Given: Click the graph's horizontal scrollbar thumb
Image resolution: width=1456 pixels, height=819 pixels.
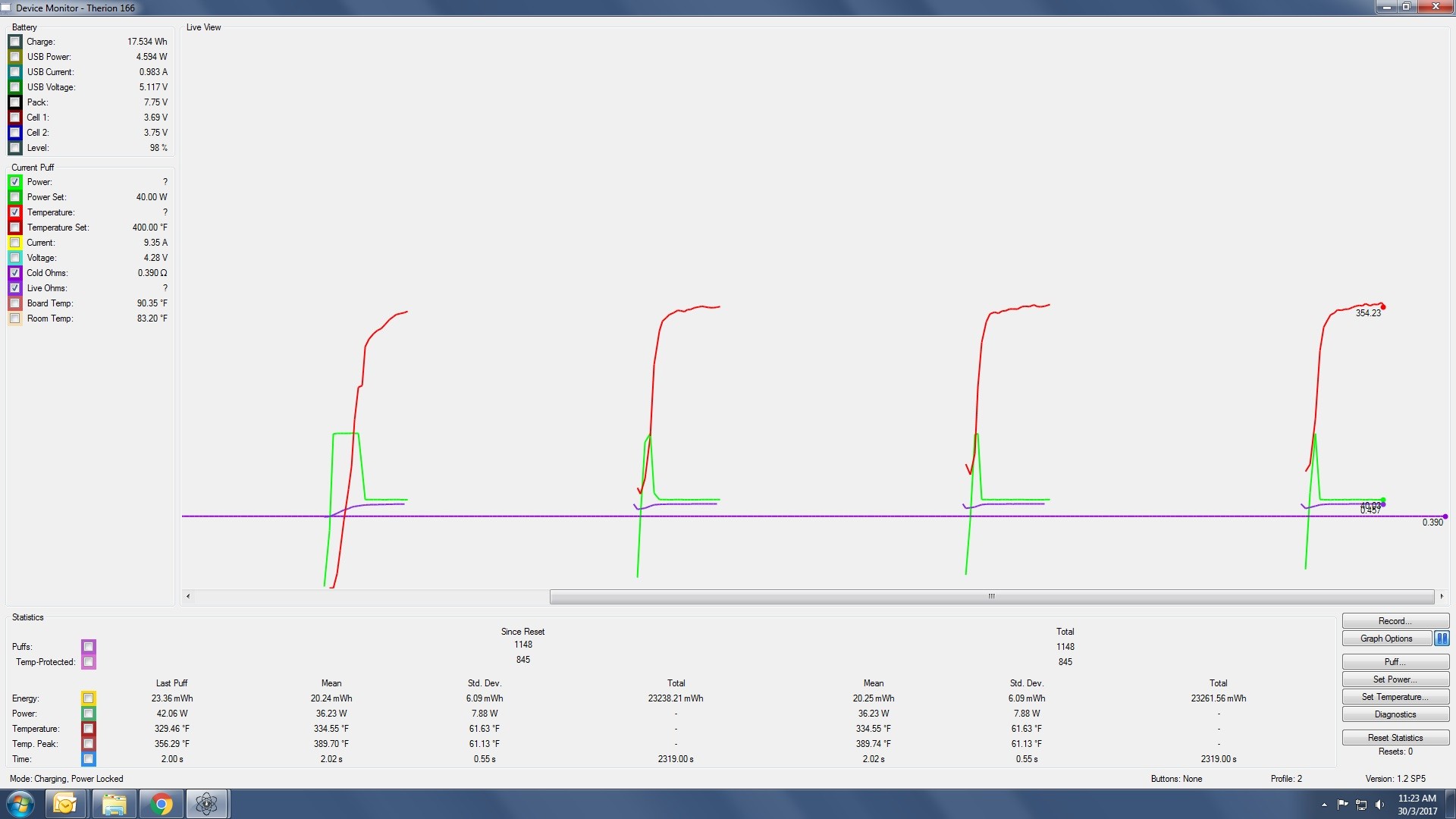Looking at the screenshot, I should (991, 597).
